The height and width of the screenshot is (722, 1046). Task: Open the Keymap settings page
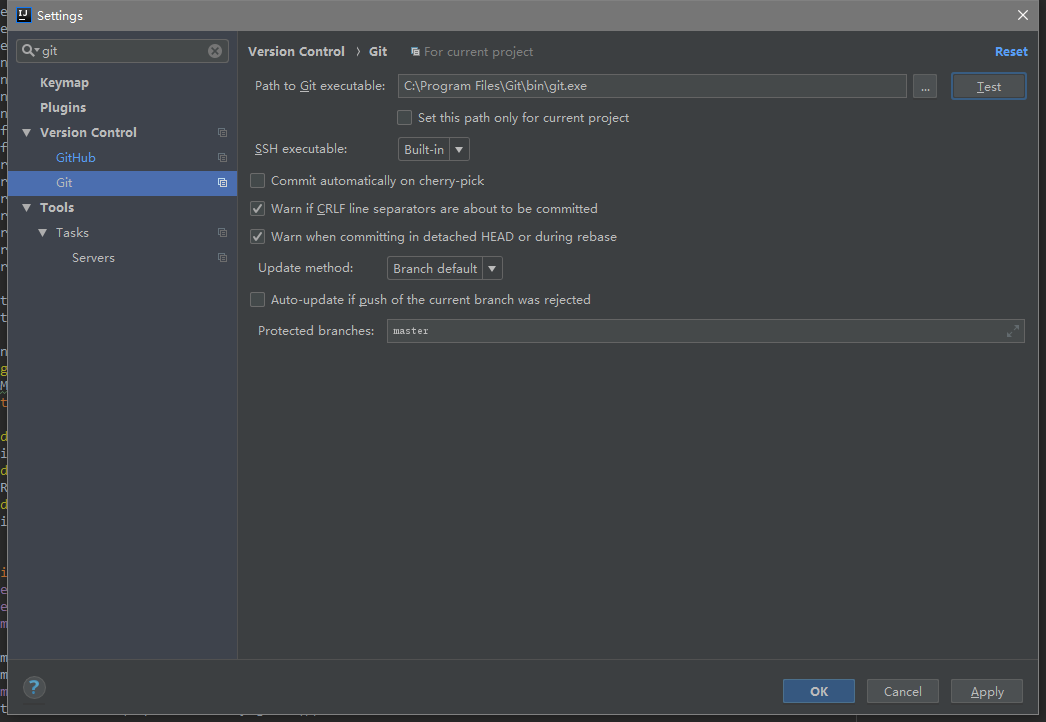(64, 83)
